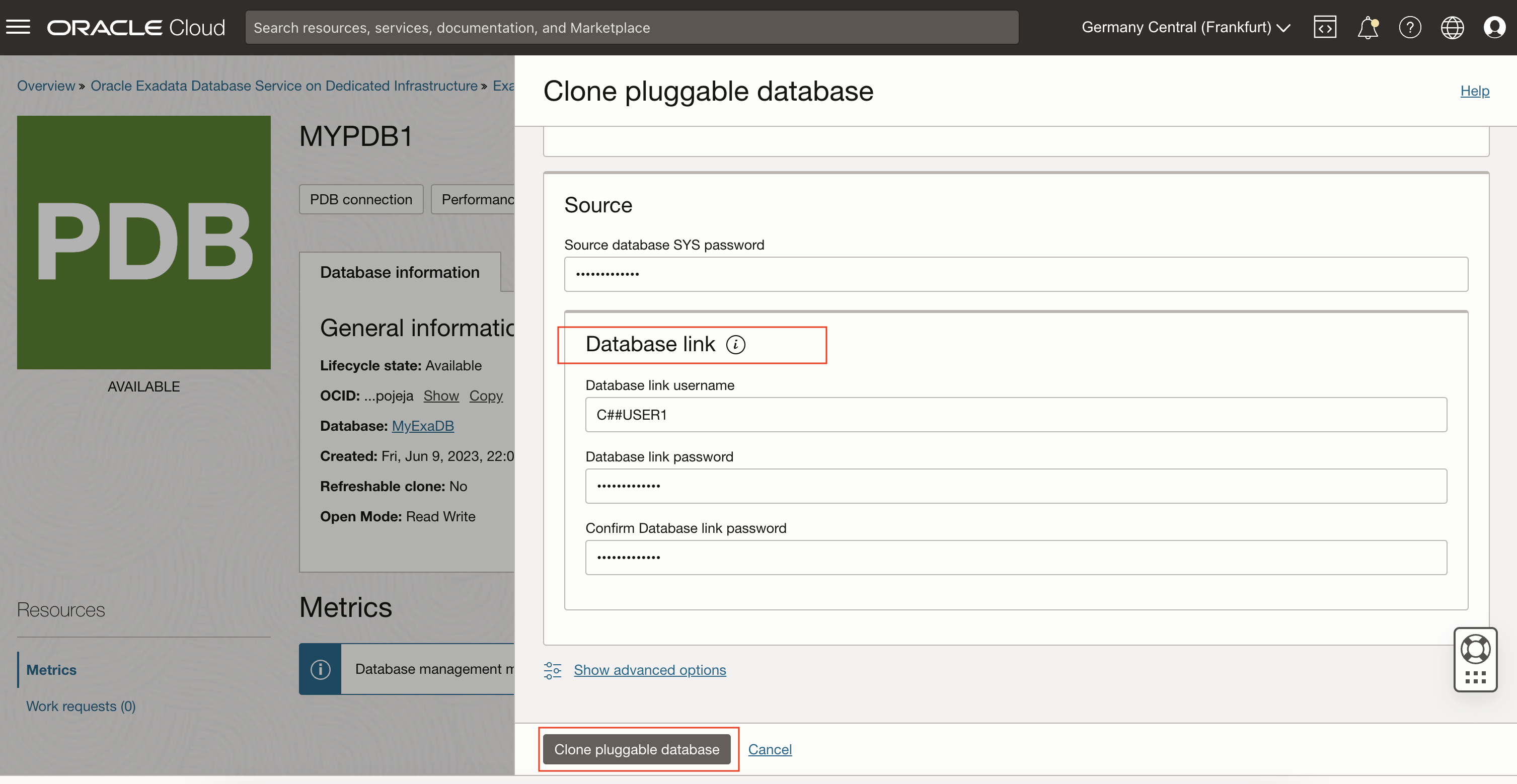Select the Database information tab
1517x784 pixels.
400,273
